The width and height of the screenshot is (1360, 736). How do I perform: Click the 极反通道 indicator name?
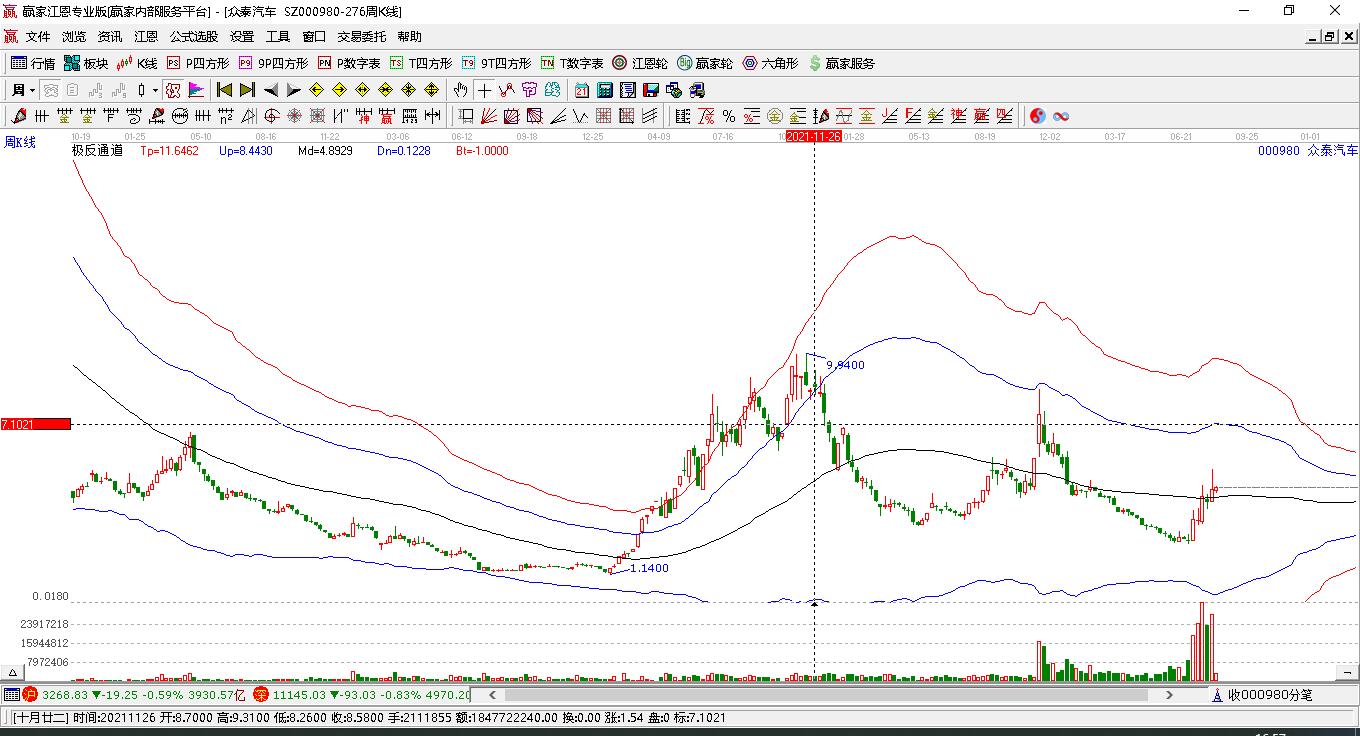pos(97,151)
